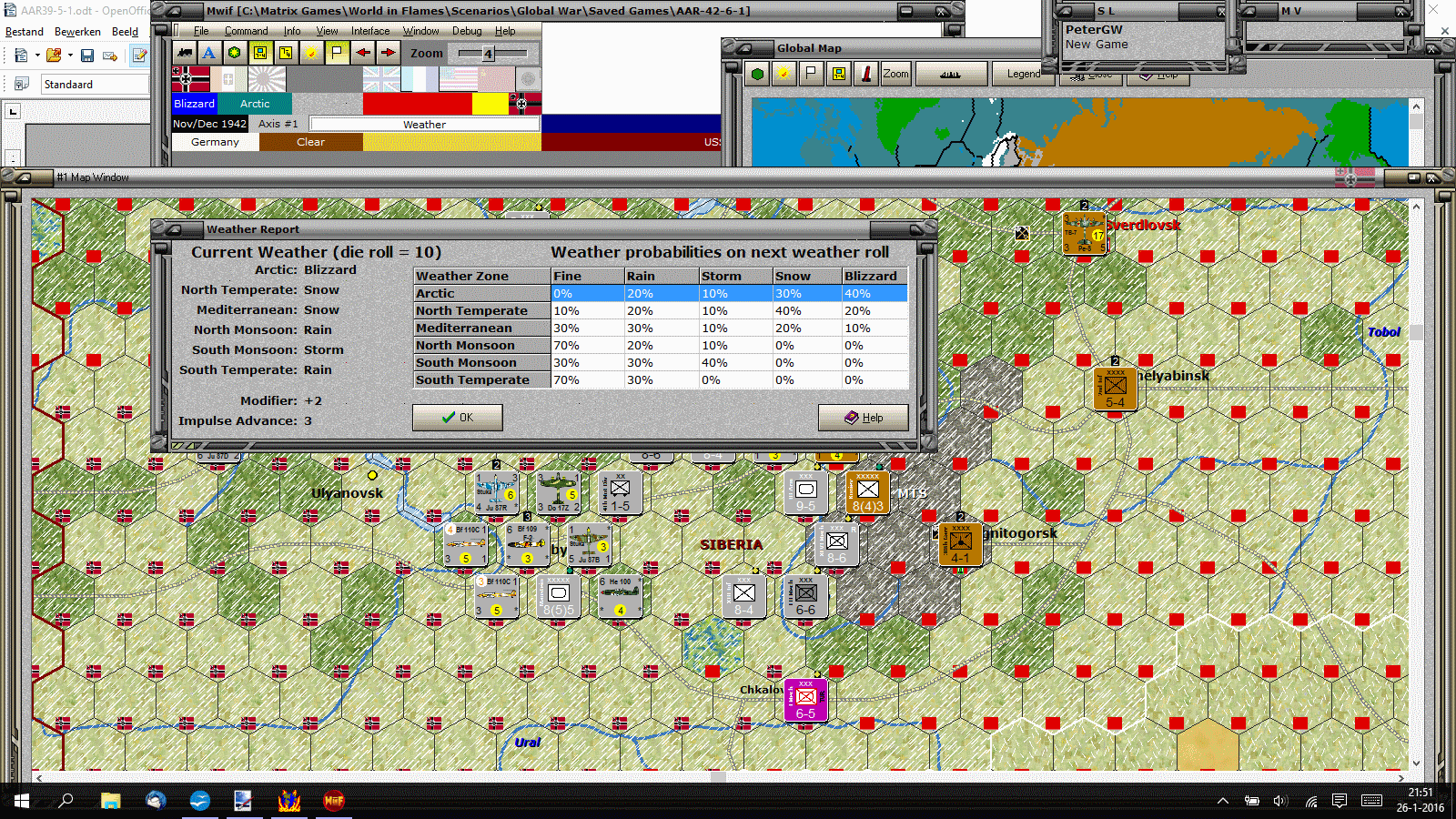
Task: Click the New Game entry under PeterGW
Action: click(1097, 44)
